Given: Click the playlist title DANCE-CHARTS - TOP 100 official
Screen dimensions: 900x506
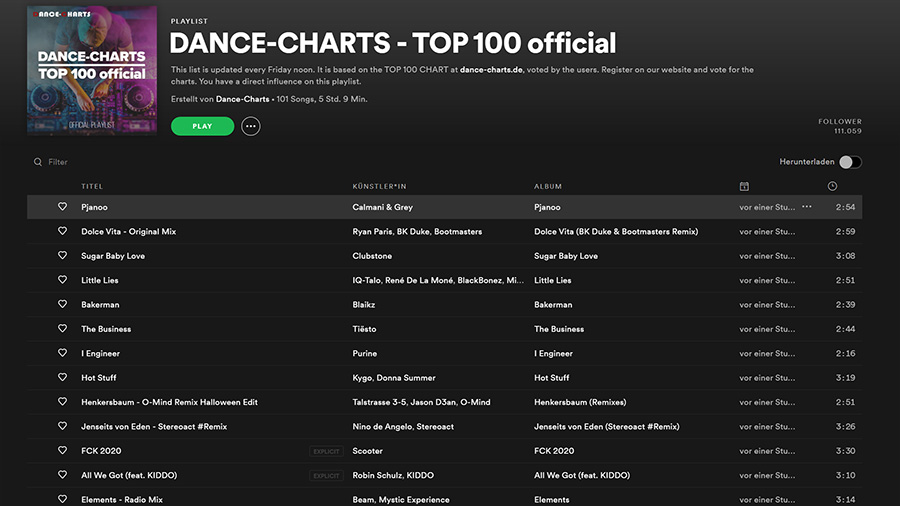Looking at the screenshot, I should click(393, 43).
